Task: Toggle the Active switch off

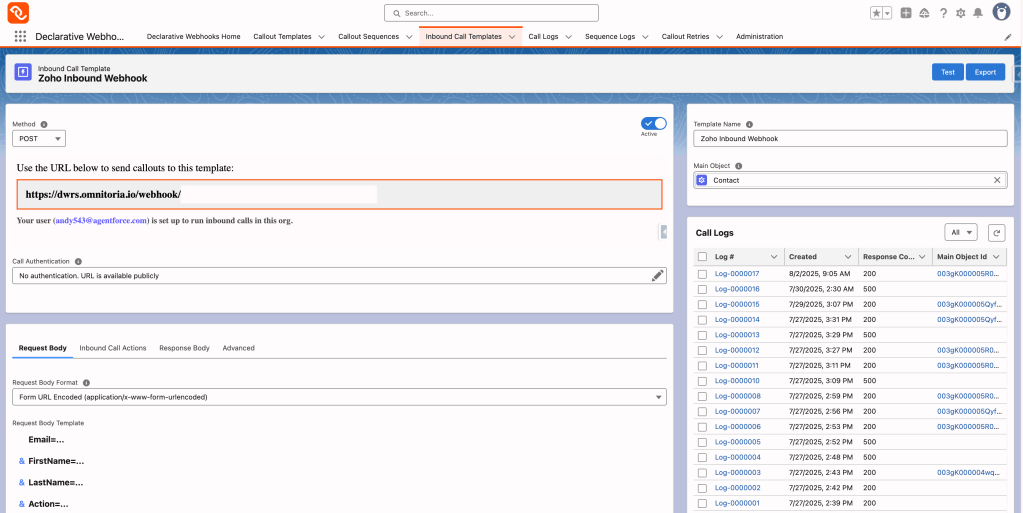Action: (x=653, y=123)
